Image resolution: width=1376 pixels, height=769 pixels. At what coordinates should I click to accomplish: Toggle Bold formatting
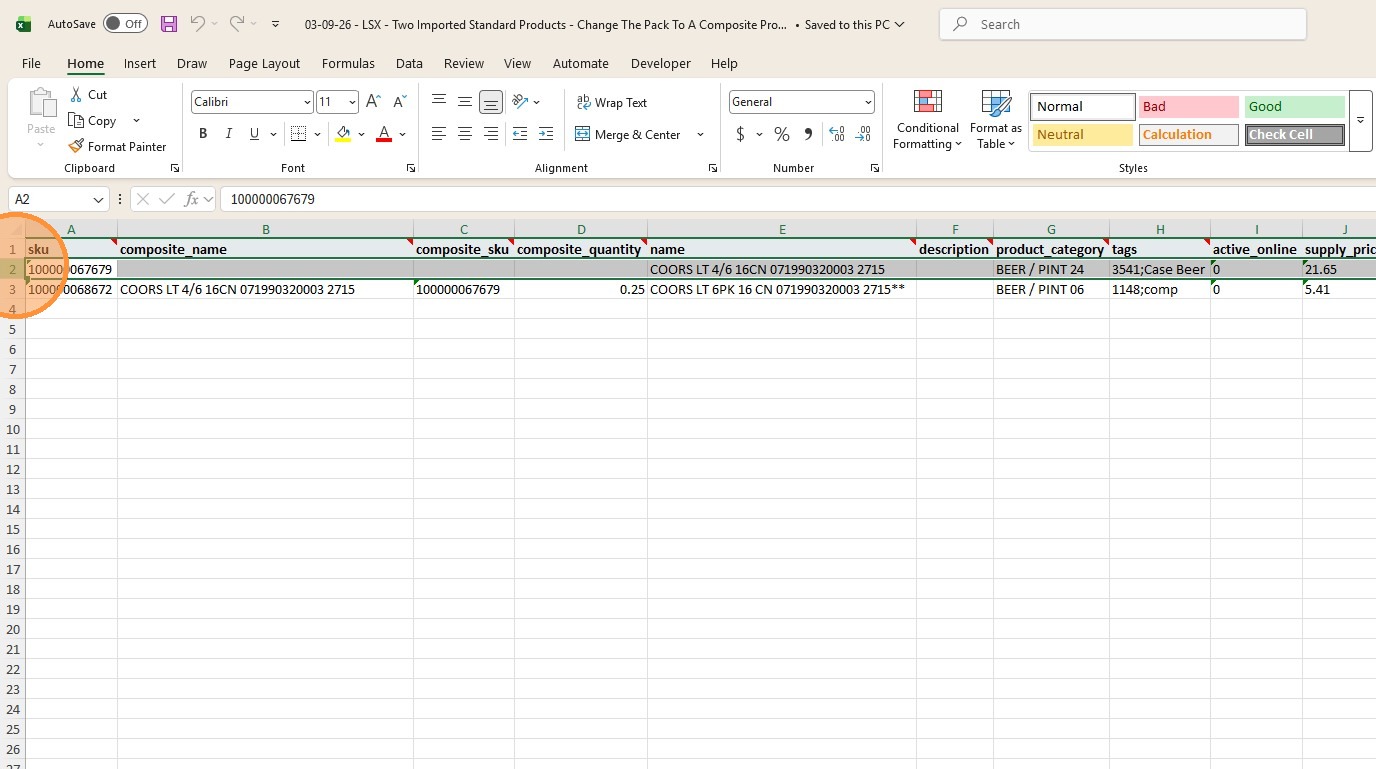click(x=203, y=134)
